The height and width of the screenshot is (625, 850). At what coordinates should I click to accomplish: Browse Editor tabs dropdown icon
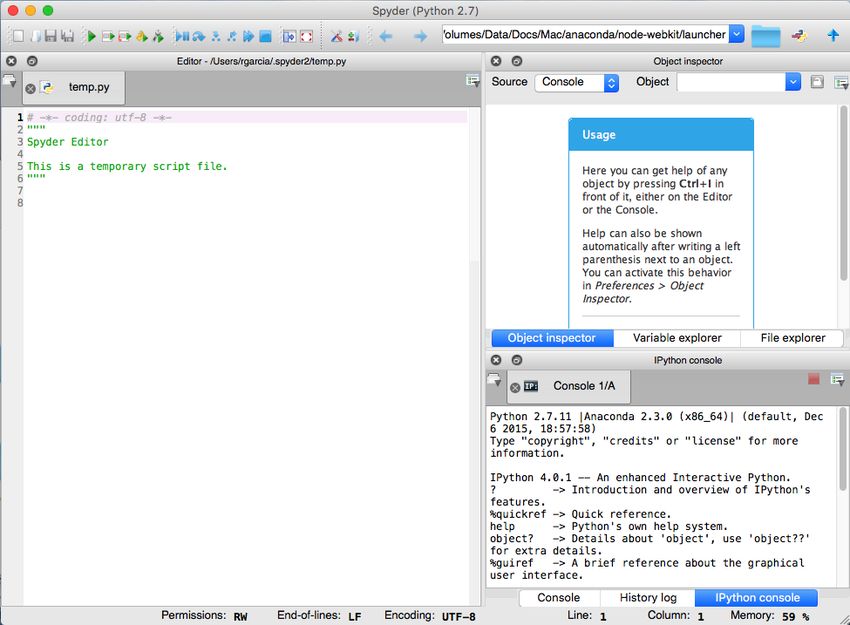[x=9, y=81]
